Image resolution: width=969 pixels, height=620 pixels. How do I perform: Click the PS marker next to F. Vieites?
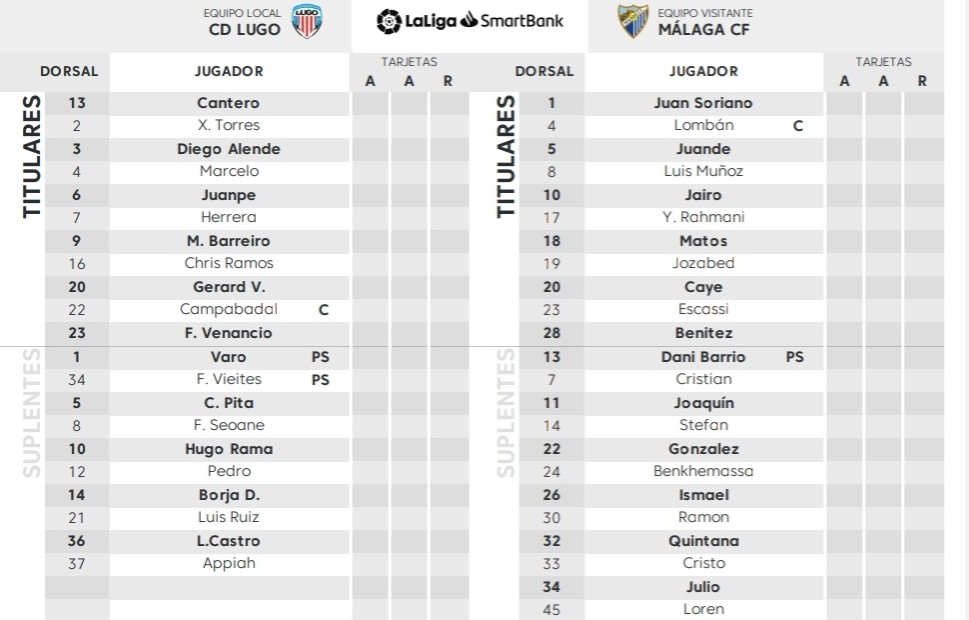coord(320,380)
